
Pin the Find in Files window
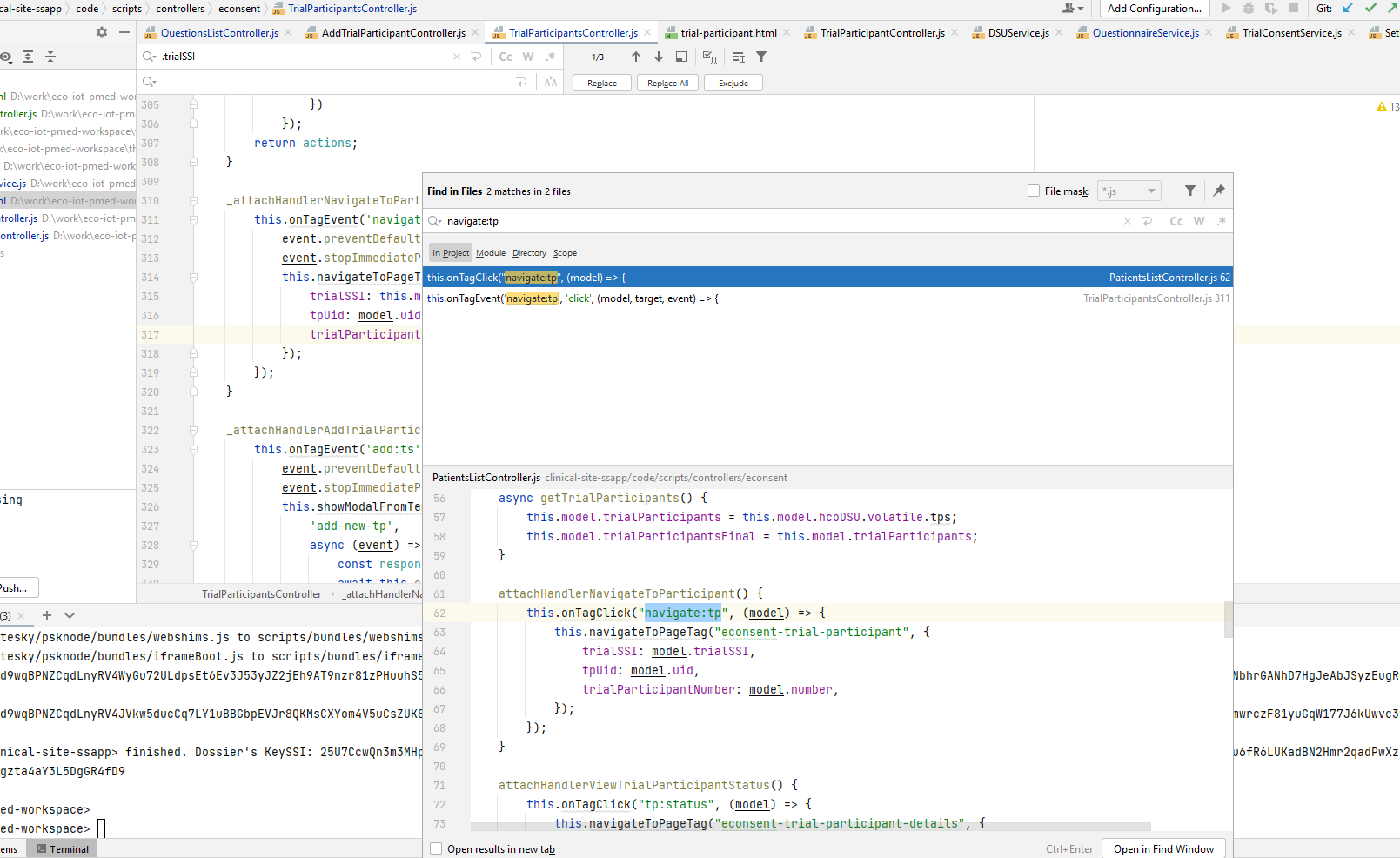pyautogui.click(x=1218, y=191)
